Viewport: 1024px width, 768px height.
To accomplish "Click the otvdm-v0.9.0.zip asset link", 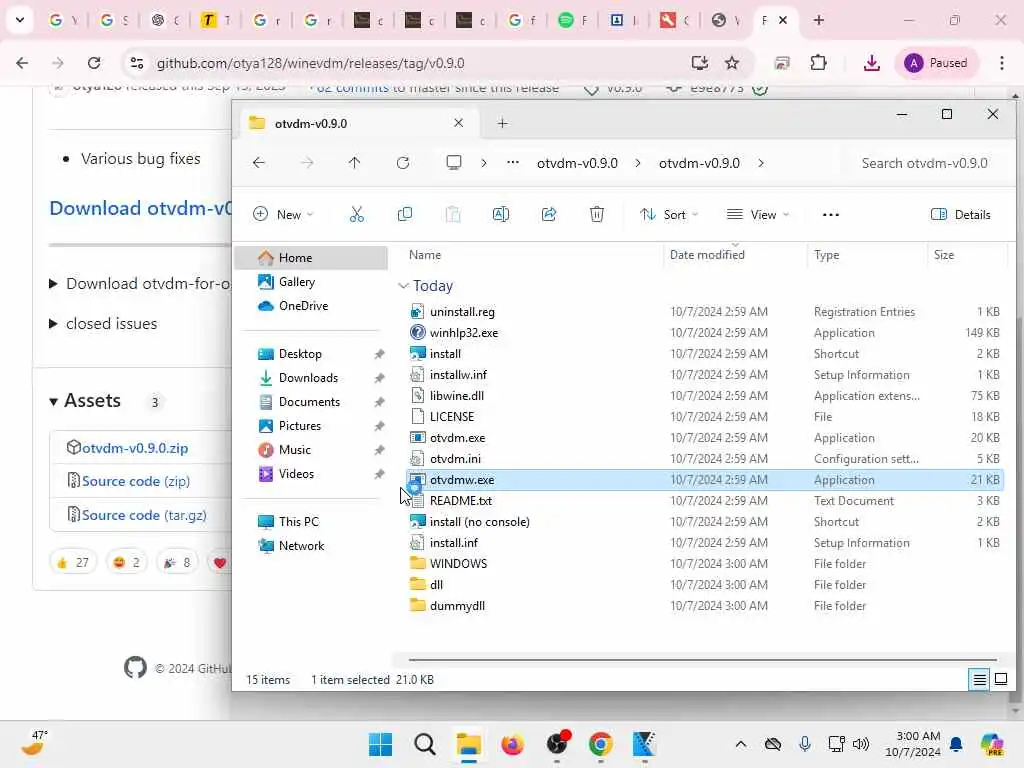I will coord(135,448).
